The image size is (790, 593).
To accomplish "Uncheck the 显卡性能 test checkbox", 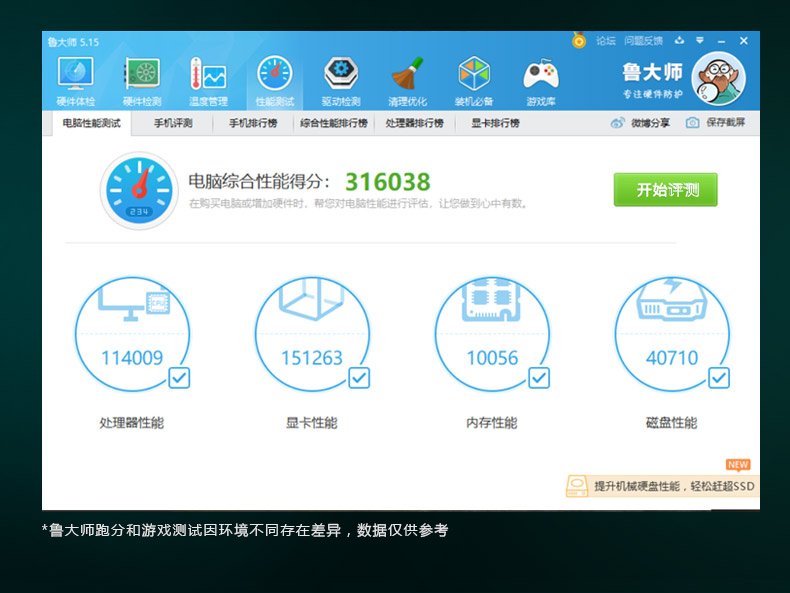I will tap(359, 378).
